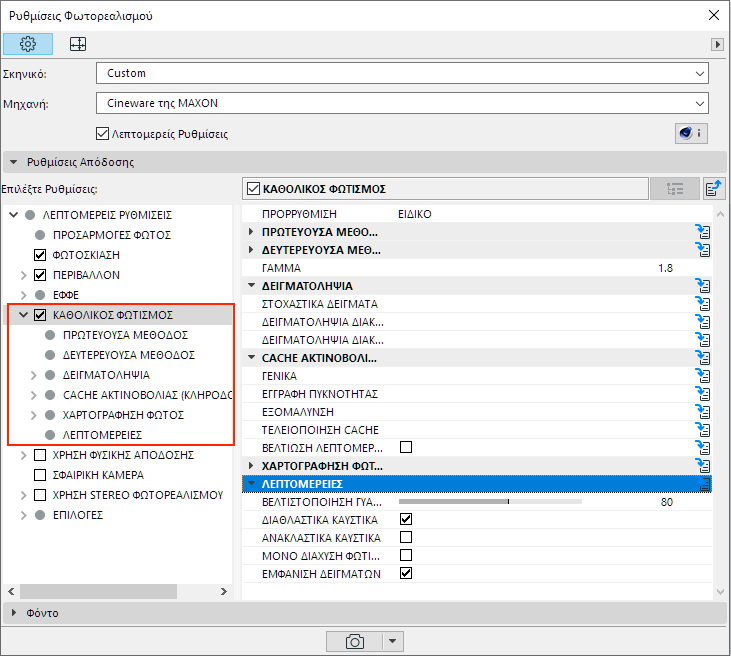
Task: Click details icon on ΤΕΛΕΙΟΠΟΙΗΣΗ CACHE row
Action: (x=703, y=430)
